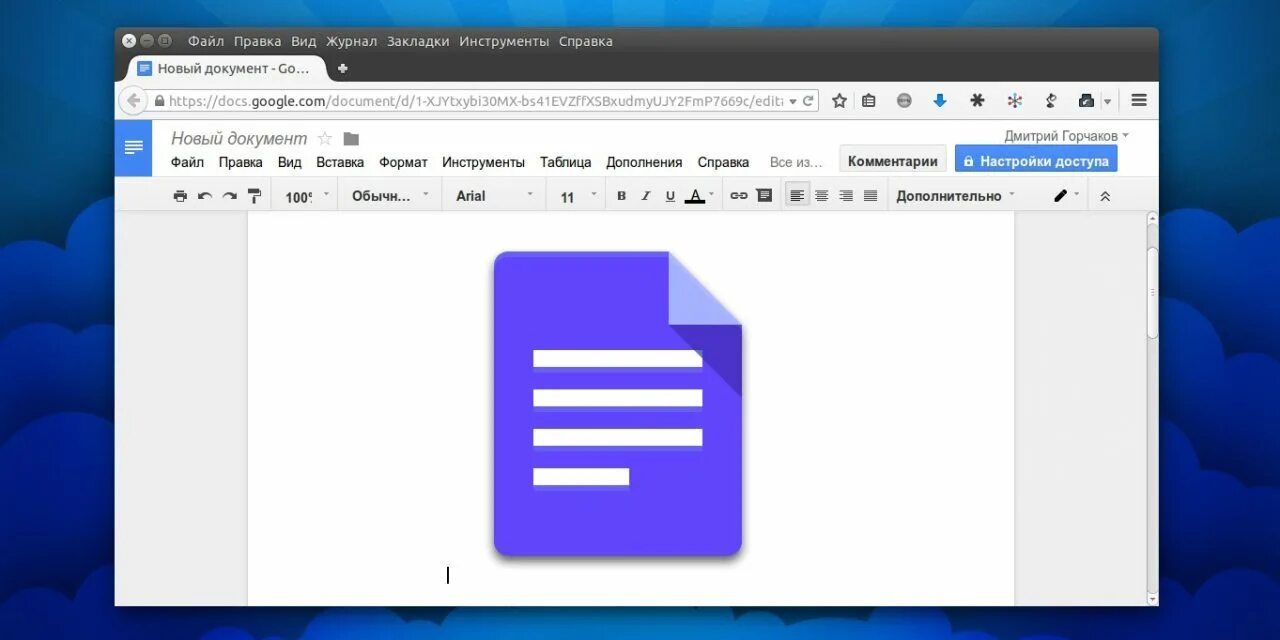Screen dimensions: 1280x640
Task: Click the purple document image
Action: (x=618, y=404)
